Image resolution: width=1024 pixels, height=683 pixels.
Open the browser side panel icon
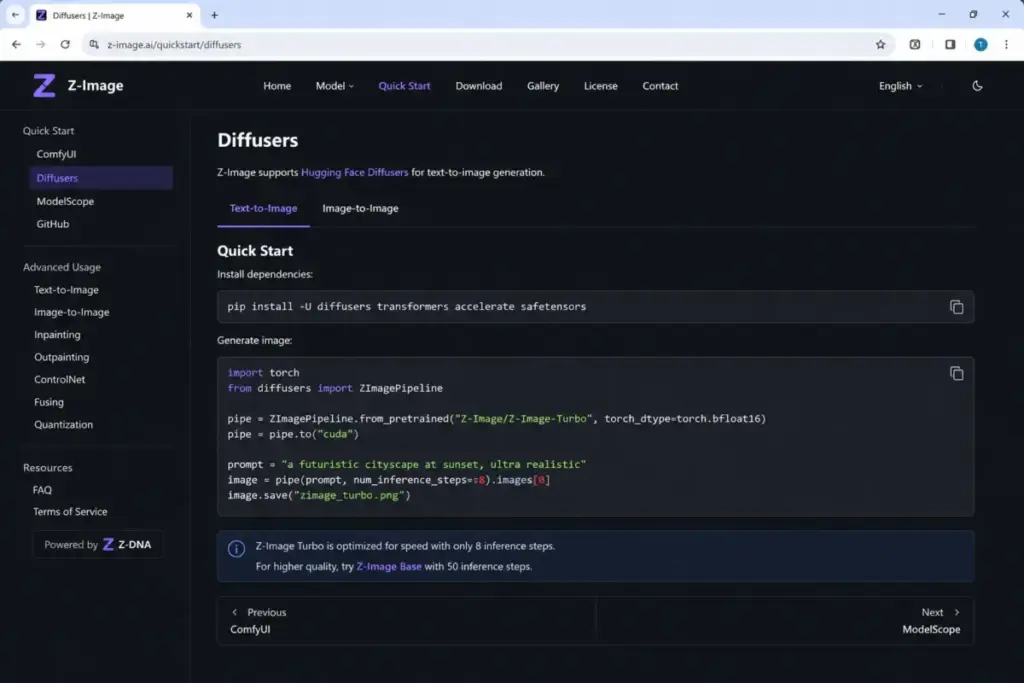(x=950, y=44)
